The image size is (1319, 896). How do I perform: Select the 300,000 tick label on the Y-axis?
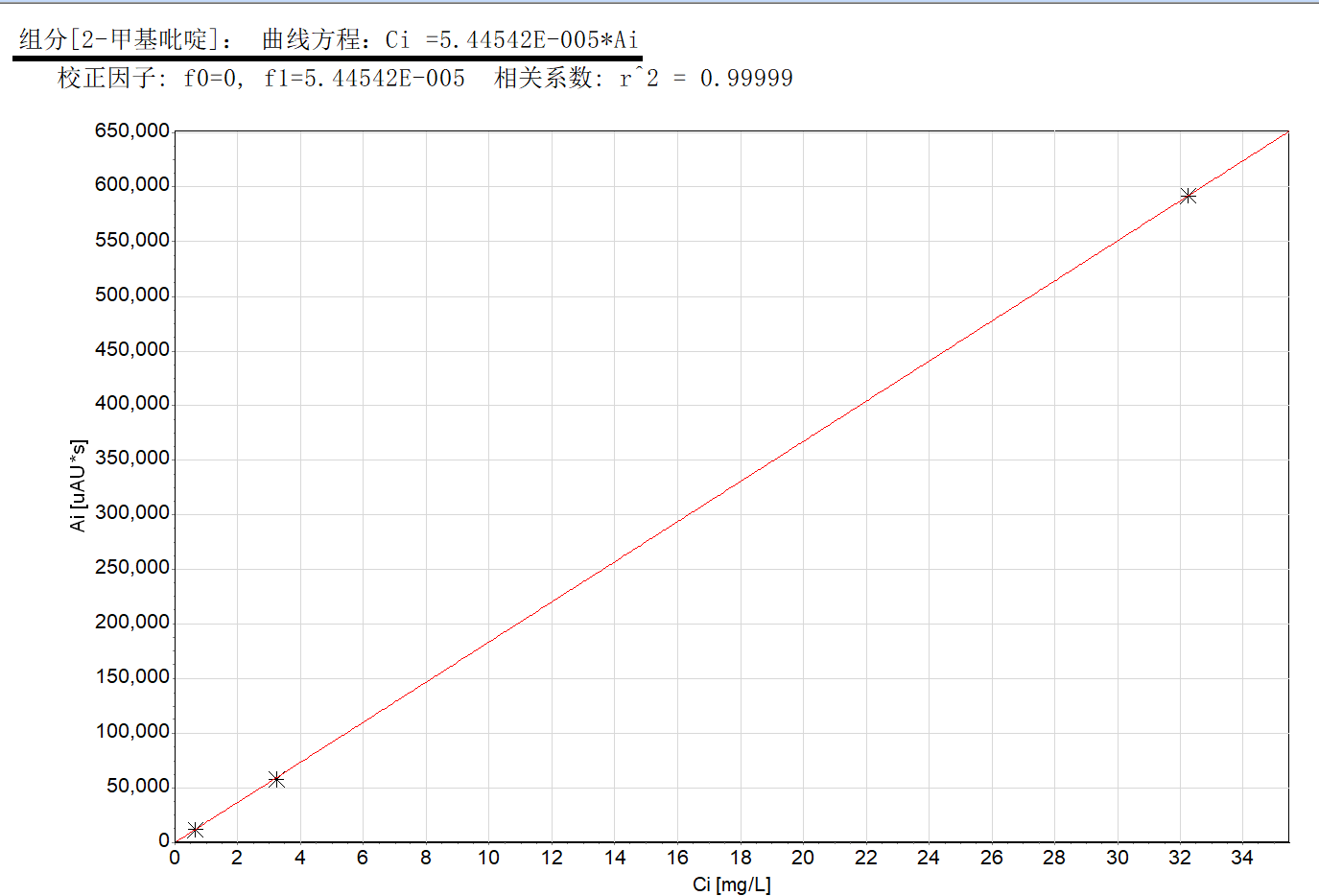[132, 512]
